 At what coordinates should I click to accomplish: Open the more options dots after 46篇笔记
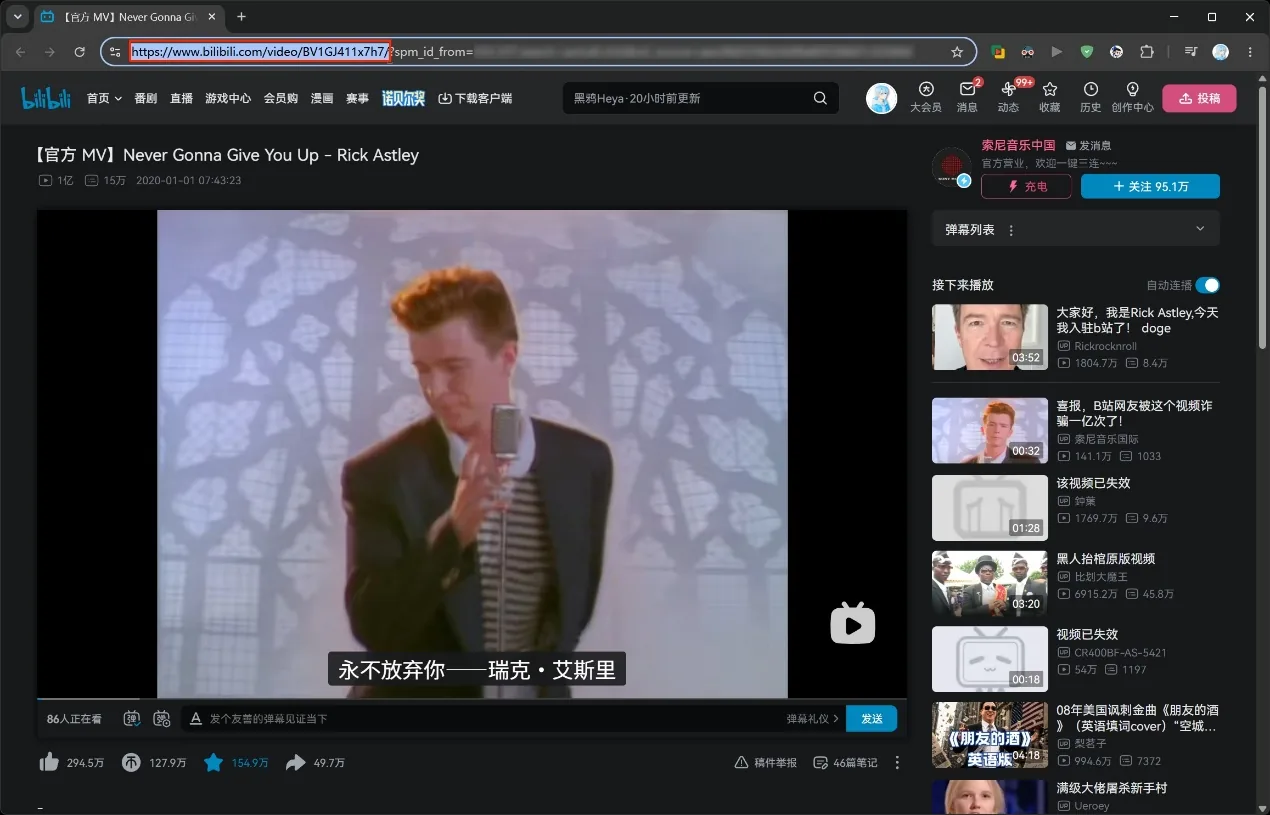click(897, 763)
